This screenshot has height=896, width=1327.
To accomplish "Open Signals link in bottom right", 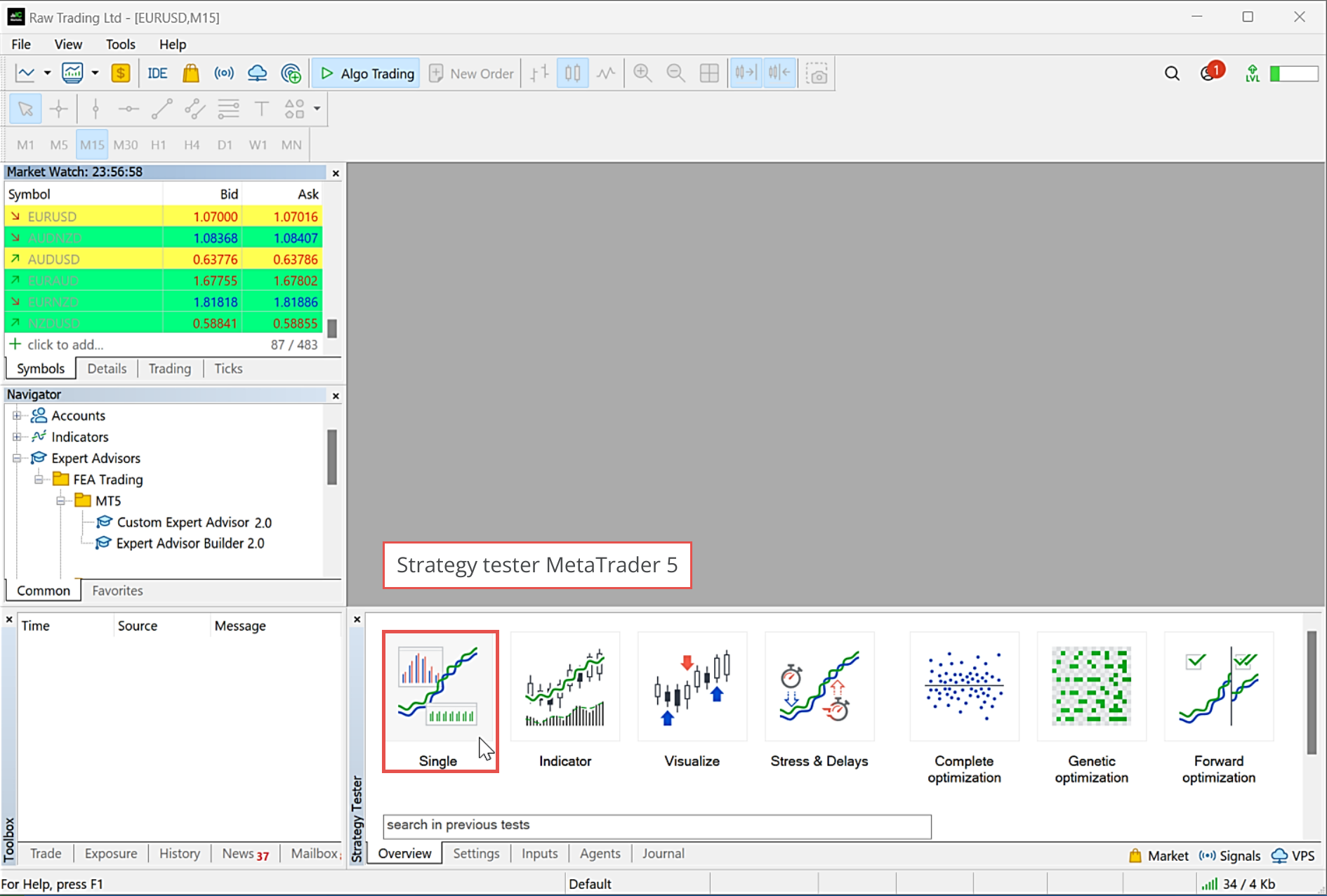I will click(x=1230, y=856).
